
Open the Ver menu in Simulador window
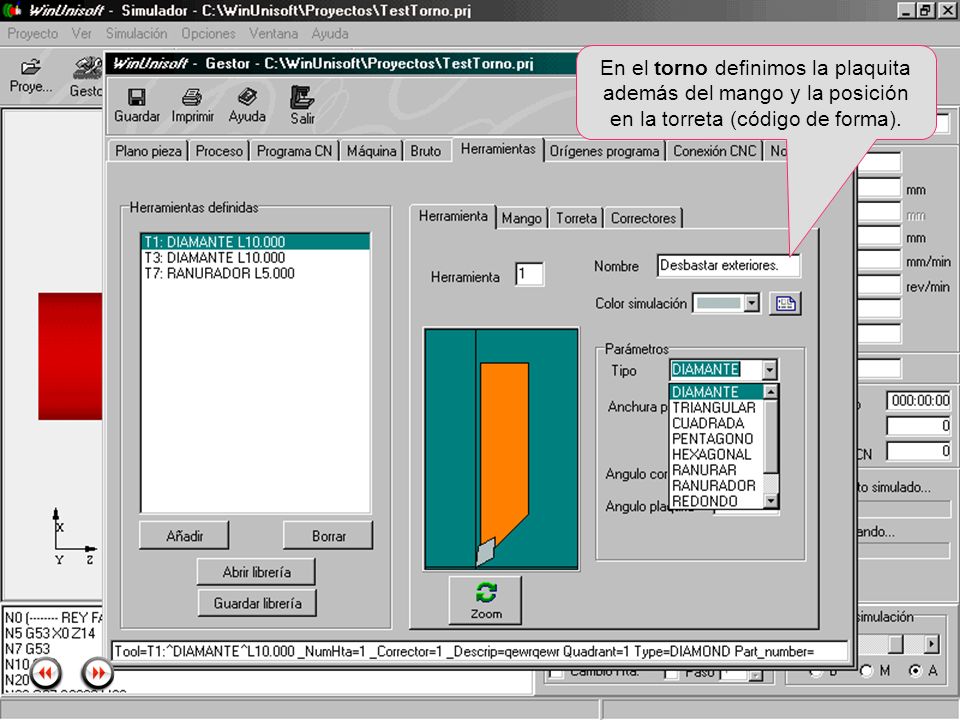[x=81, y=34]
